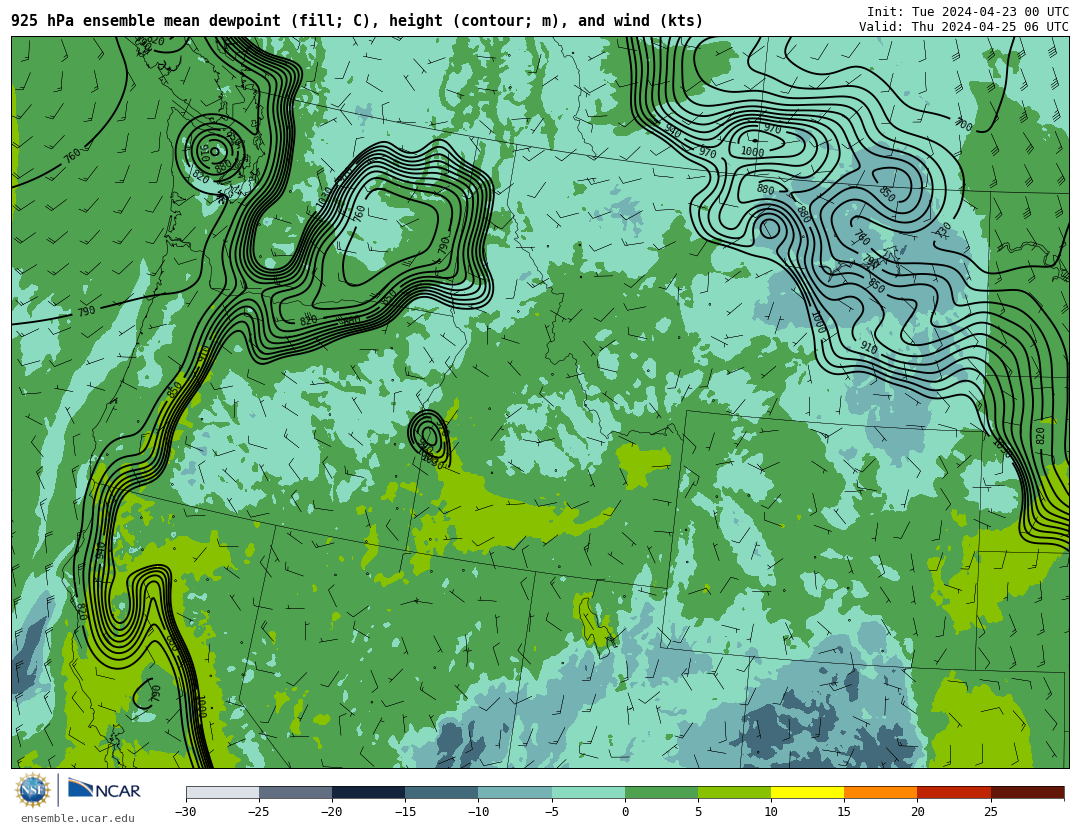Screen dimensions: 1080x831
Task: Click the colorbar tick label 15
Action: (x=844, y=812)
